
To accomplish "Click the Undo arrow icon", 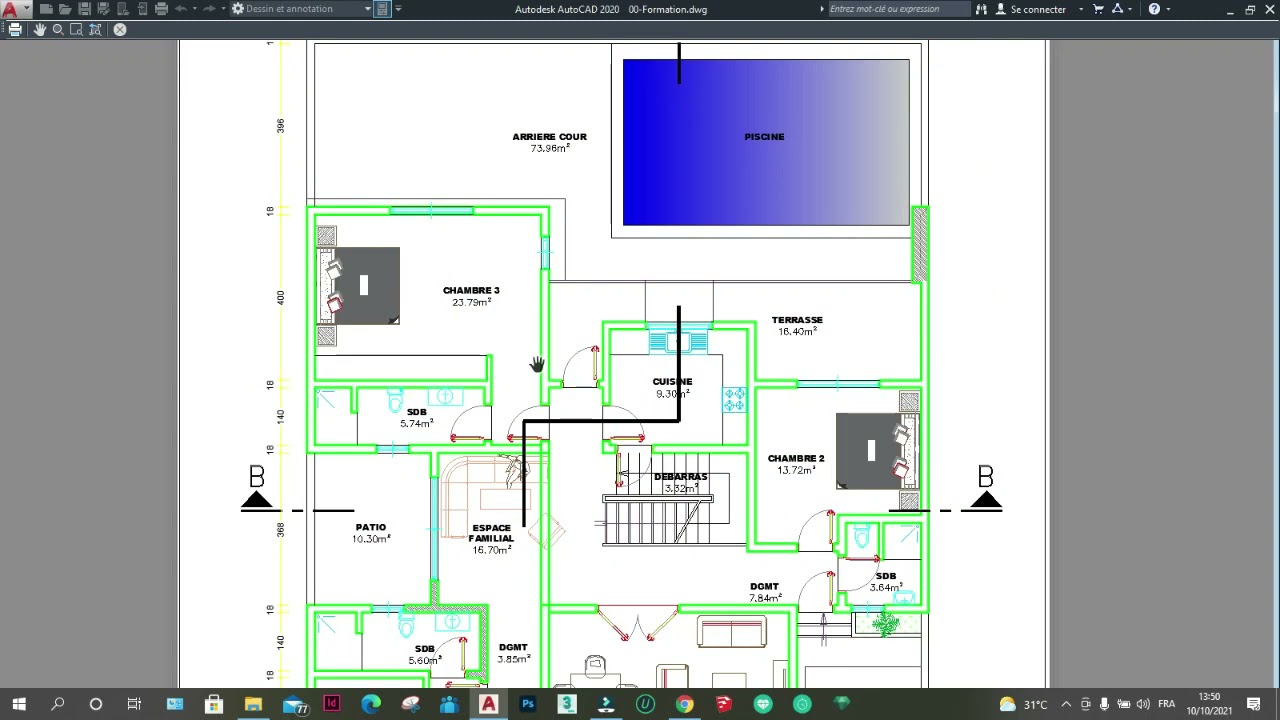I will (x=181, y=9).
